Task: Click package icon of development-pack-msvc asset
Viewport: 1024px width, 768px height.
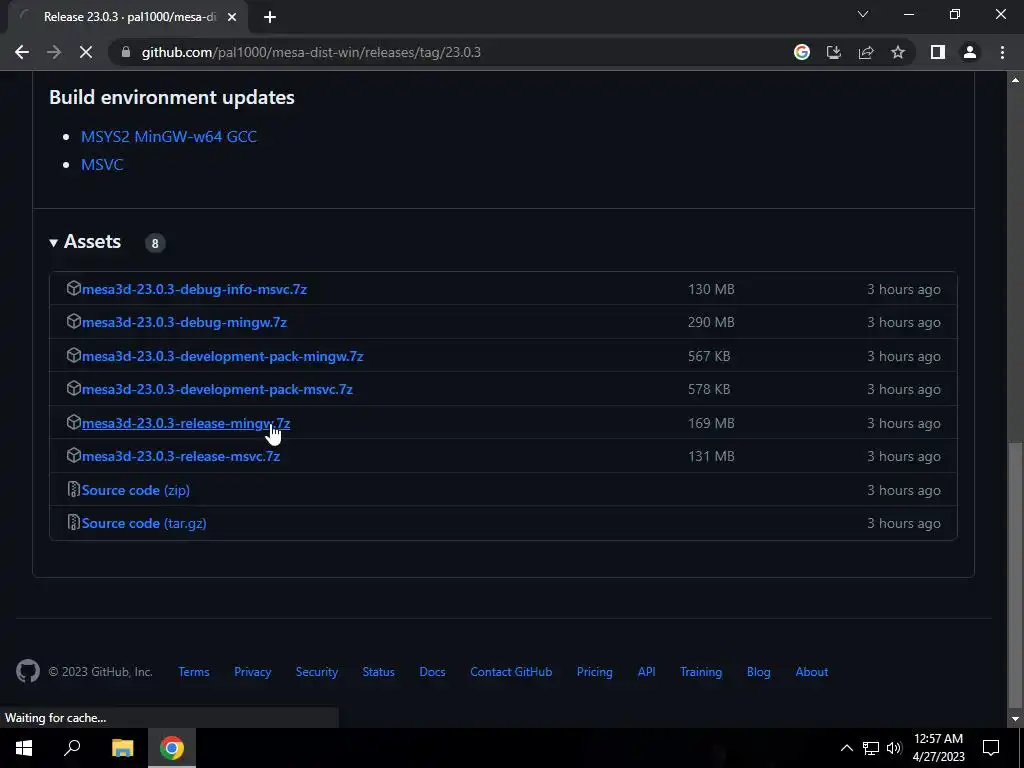Action: point(73,389)
